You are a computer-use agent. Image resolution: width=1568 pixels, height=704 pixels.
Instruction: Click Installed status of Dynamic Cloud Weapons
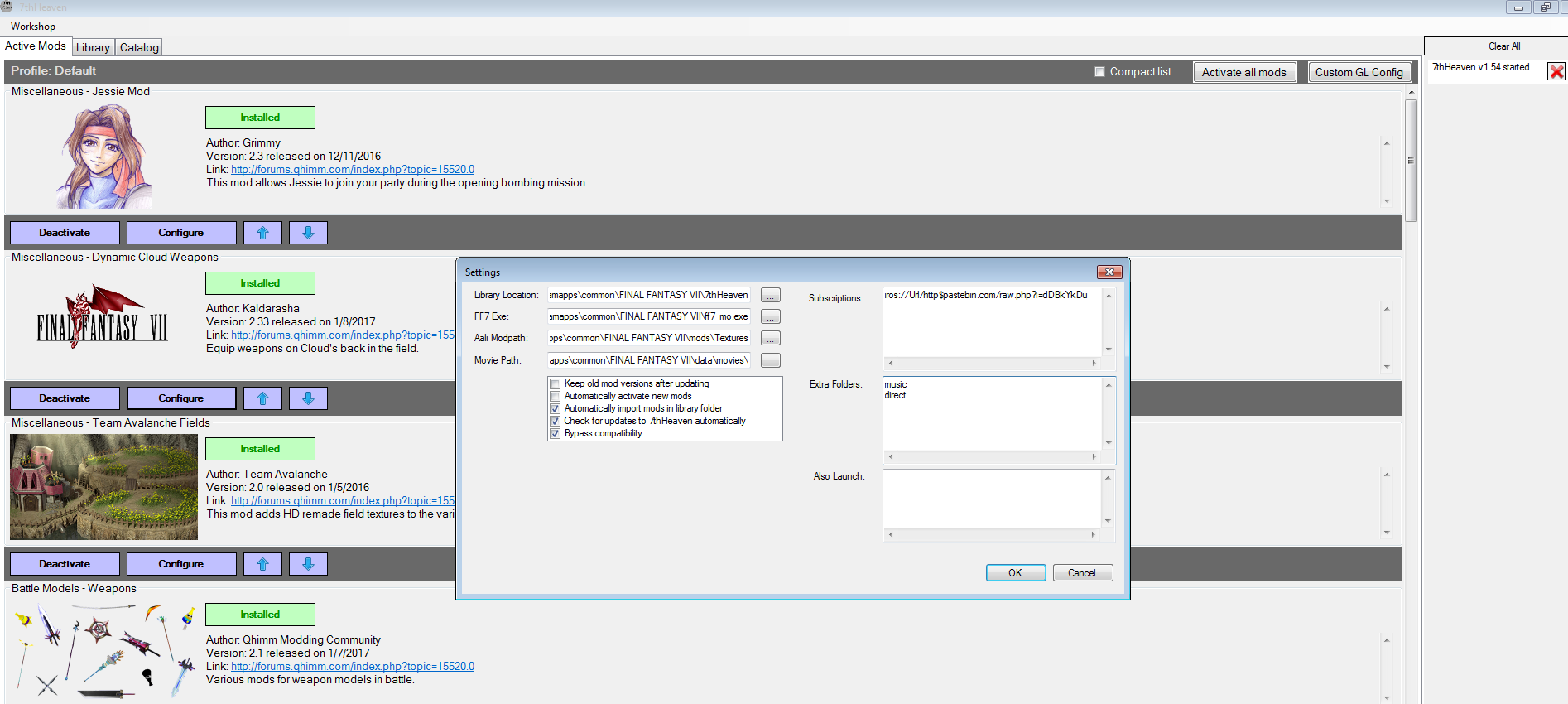point(260,283)
